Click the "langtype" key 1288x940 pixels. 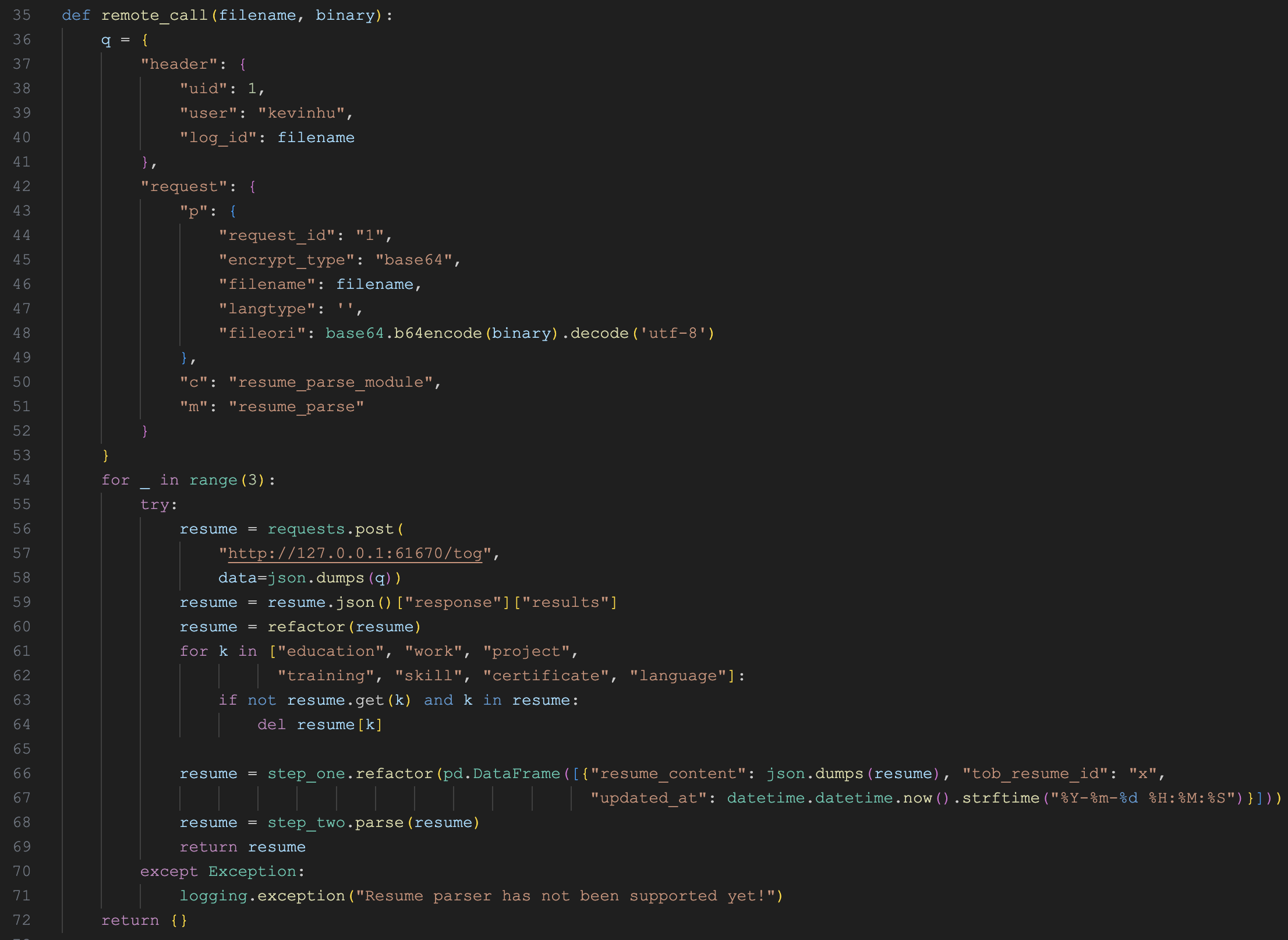pyautogui.click(x=267, y=309)
